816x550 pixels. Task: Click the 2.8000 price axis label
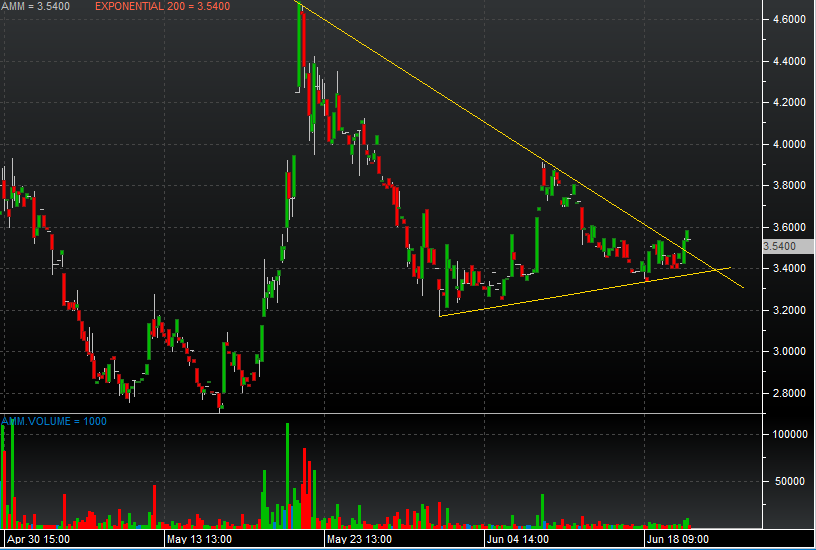[x=785, y=393]
